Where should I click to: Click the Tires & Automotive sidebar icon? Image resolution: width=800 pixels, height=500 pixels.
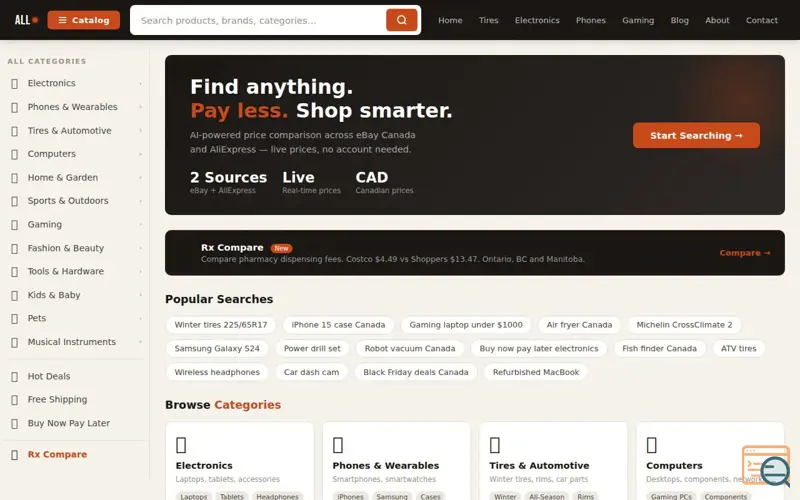pos(15,131)
